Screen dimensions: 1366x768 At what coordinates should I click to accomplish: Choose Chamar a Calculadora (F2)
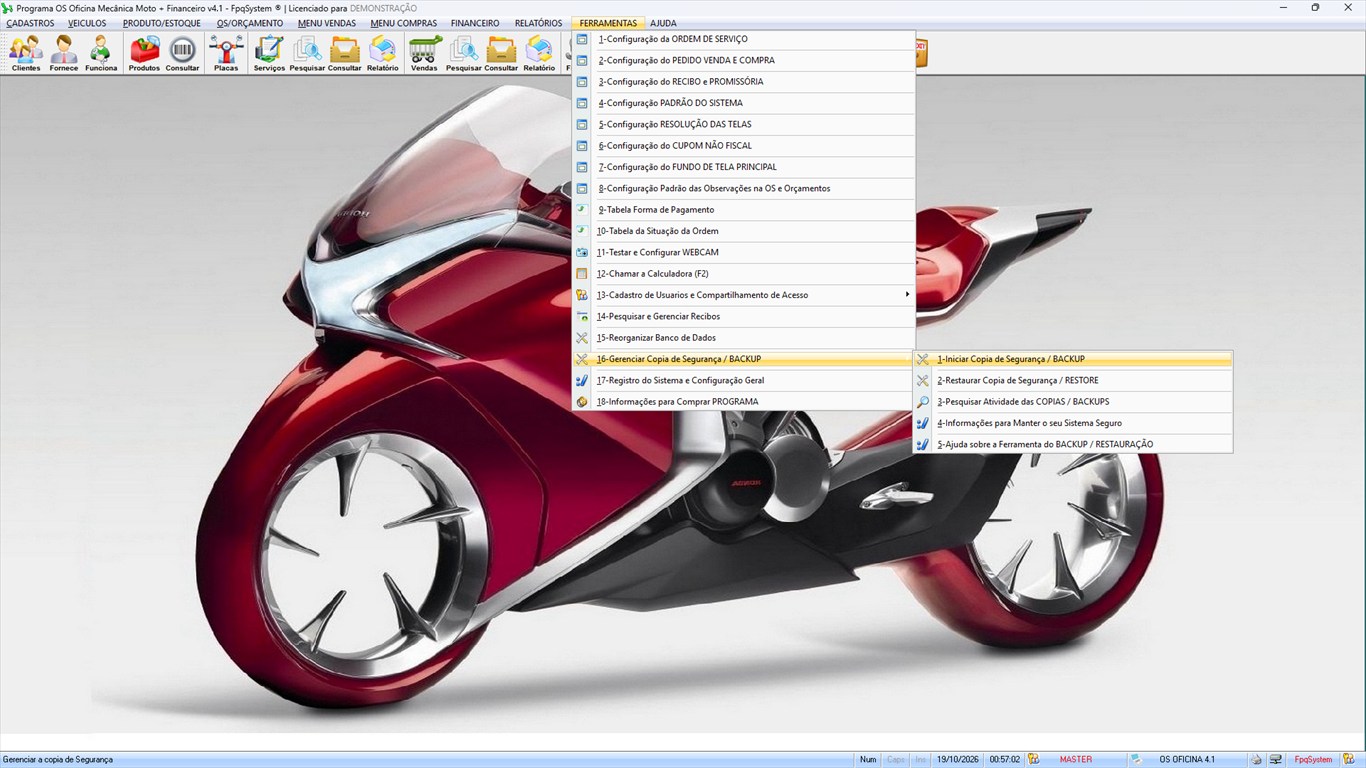(x=744, y=273)
